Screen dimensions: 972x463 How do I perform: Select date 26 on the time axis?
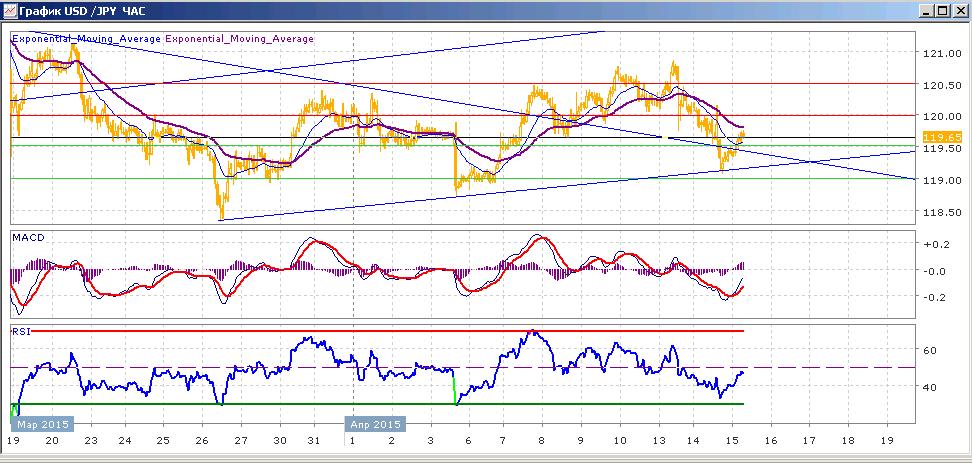click(201, 441)
